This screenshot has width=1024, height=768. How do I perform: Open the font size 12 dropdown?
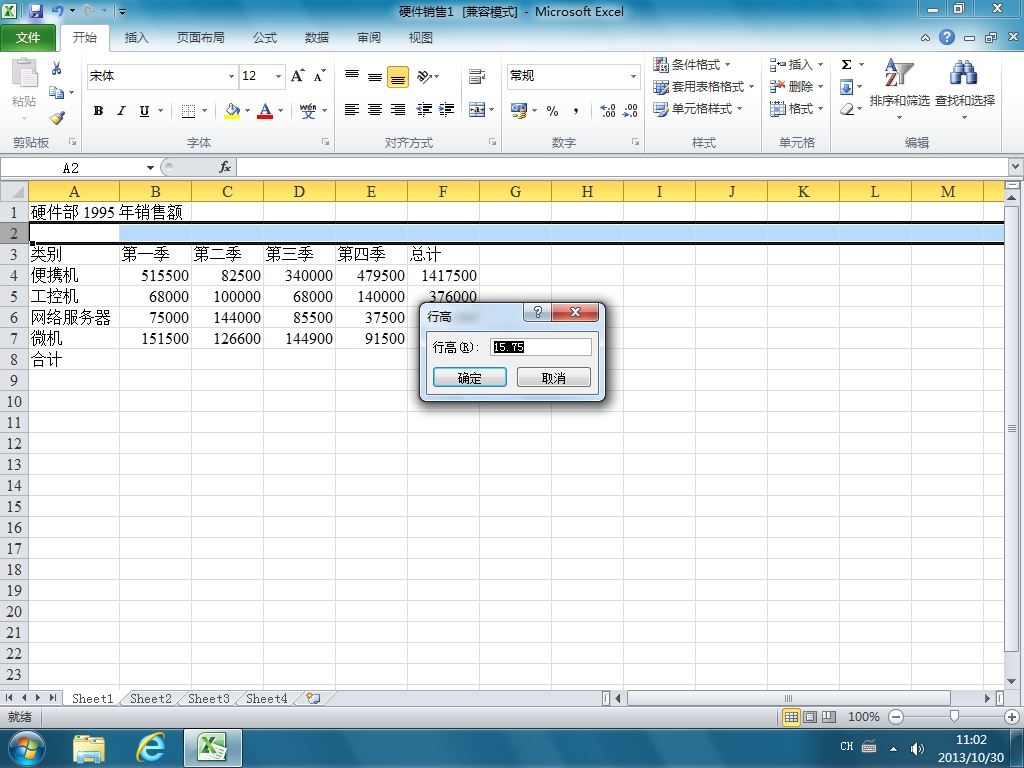pyautogui.click(x=278, y=76)
